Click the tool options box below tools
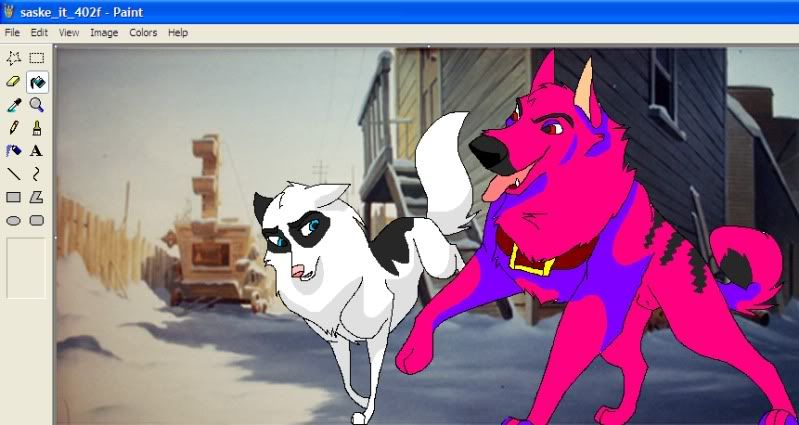The height and width of the screenshot is (425, 799). click(x=26, y=268)
